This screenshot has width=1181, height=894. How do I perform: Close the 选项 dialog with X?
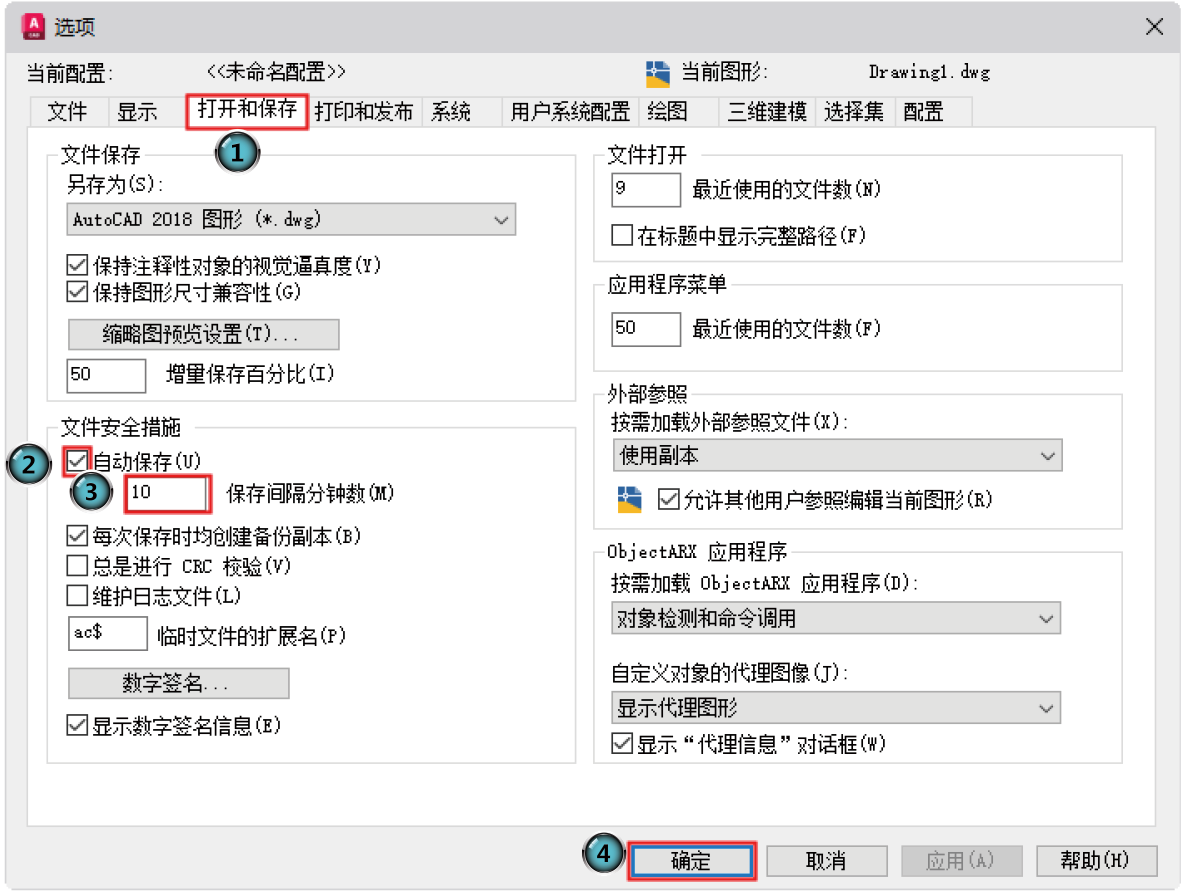1153,27
